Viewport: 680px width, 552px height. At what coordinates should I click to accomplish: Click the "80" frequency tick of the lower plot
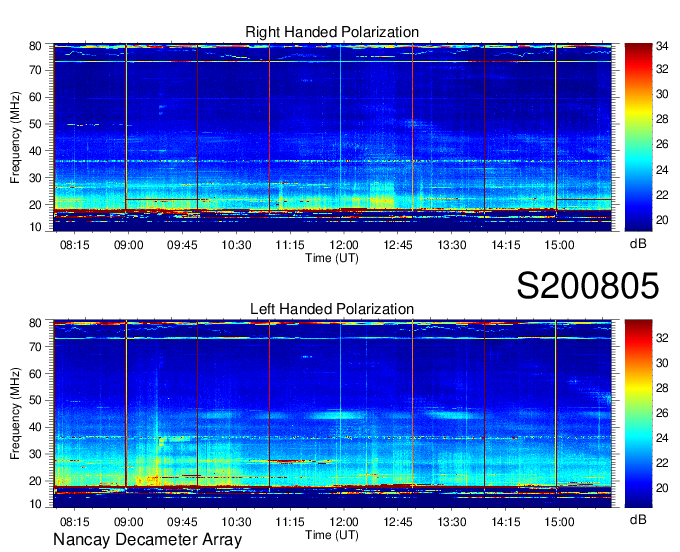[x=35, y=323]
